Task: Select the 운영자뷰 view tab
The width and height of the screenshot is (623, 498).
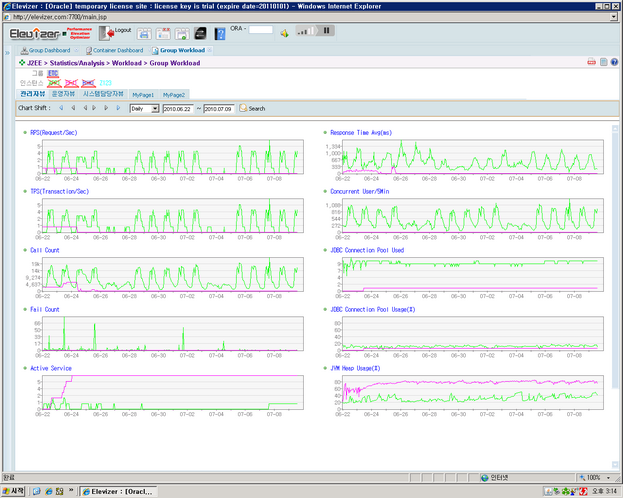Action: point(63,94)
